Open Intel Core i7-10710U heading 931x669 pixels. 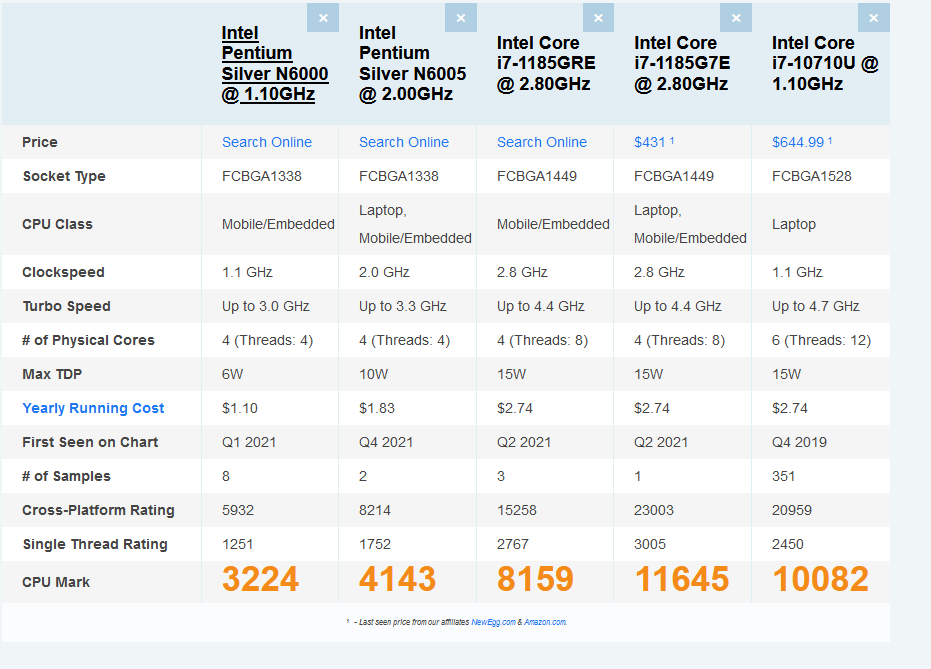[825, 64]
